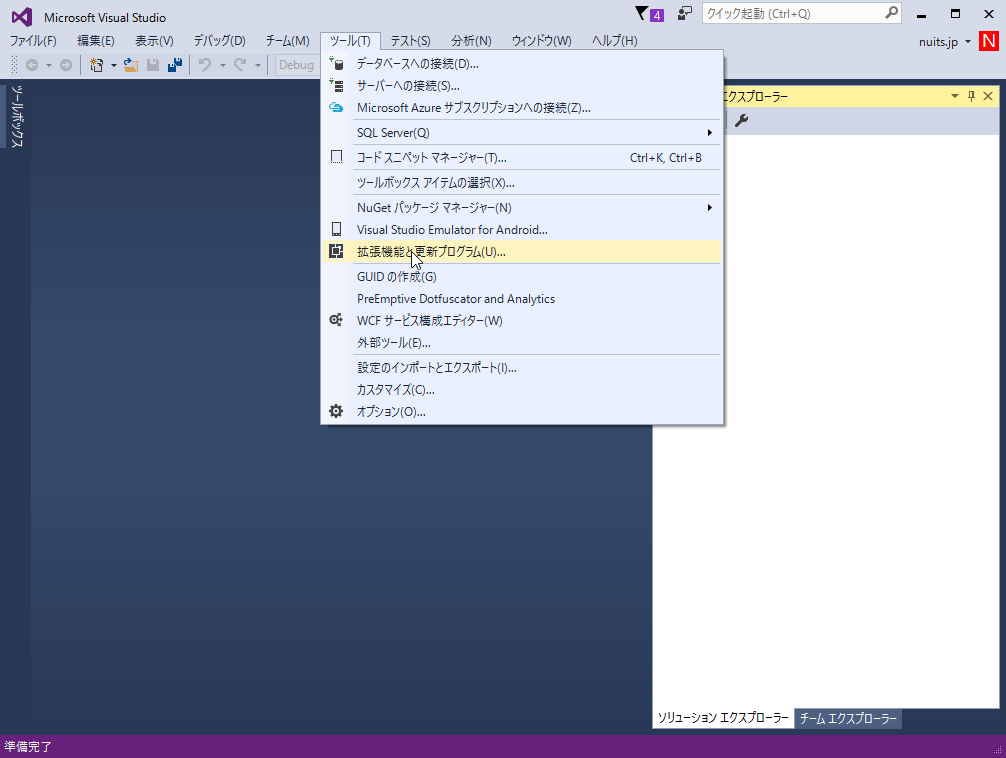Open the 表示(V) menu
Screen dimensions: 1006x758
[154, 41]
